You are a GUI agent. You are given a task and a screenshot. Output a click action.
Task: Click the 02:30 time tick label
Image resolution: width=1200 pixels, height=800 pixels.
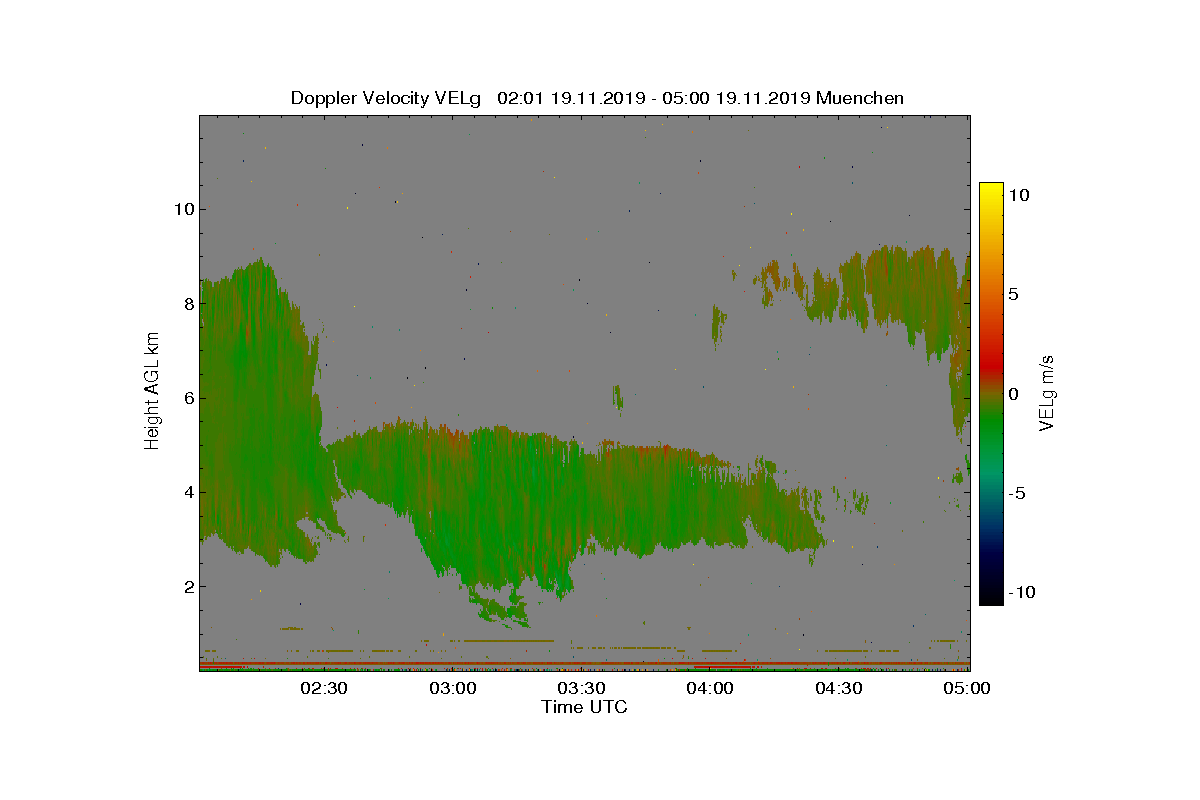(323, 689)
